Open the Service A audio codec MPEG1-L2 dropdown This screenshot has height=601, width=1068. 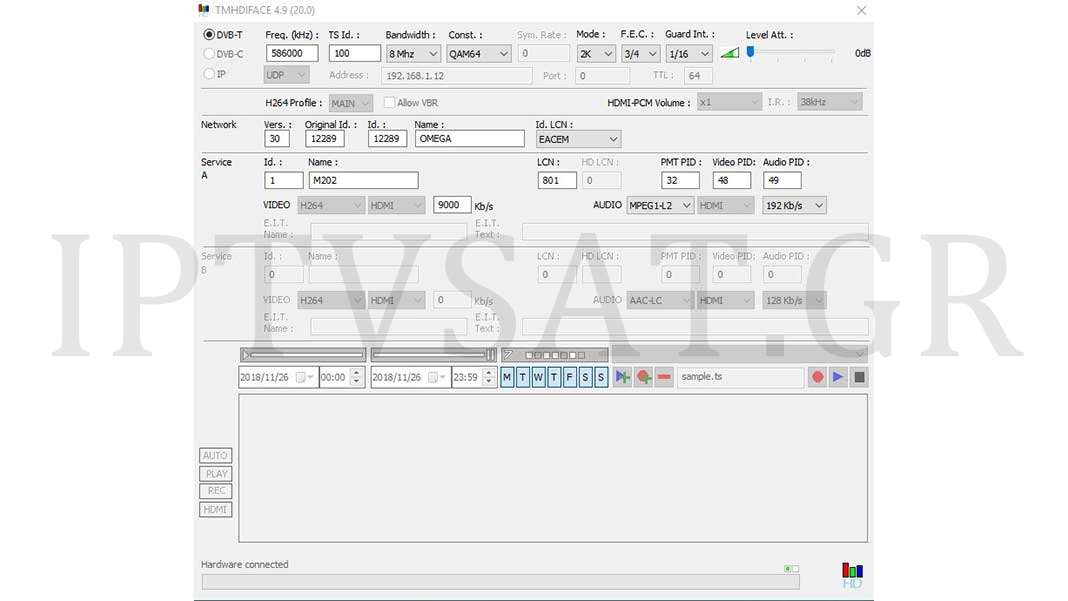pyautogui.click(x=659, y=205)
